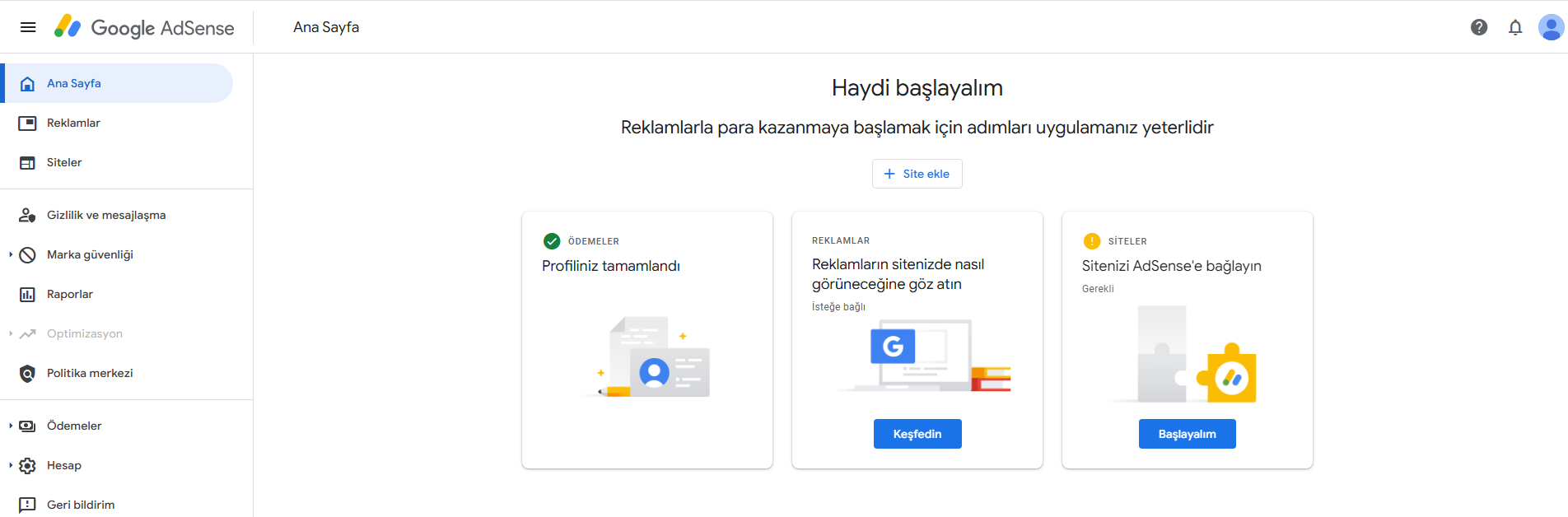
Task: Click the Ana Sayfa home icon
Action: (x=27, y=83)
